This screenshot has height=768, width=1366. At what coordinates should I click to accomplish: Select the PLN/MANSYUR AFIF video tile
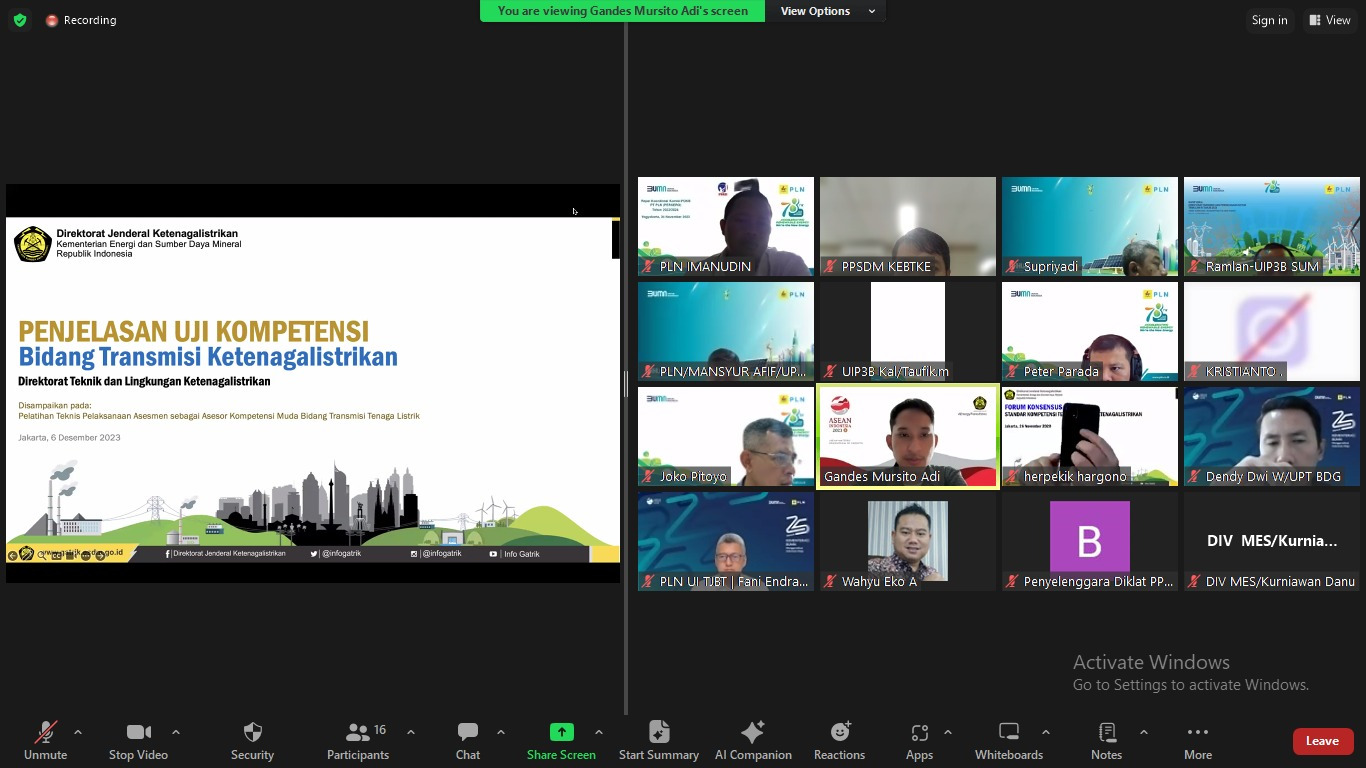tap(726, 332)
